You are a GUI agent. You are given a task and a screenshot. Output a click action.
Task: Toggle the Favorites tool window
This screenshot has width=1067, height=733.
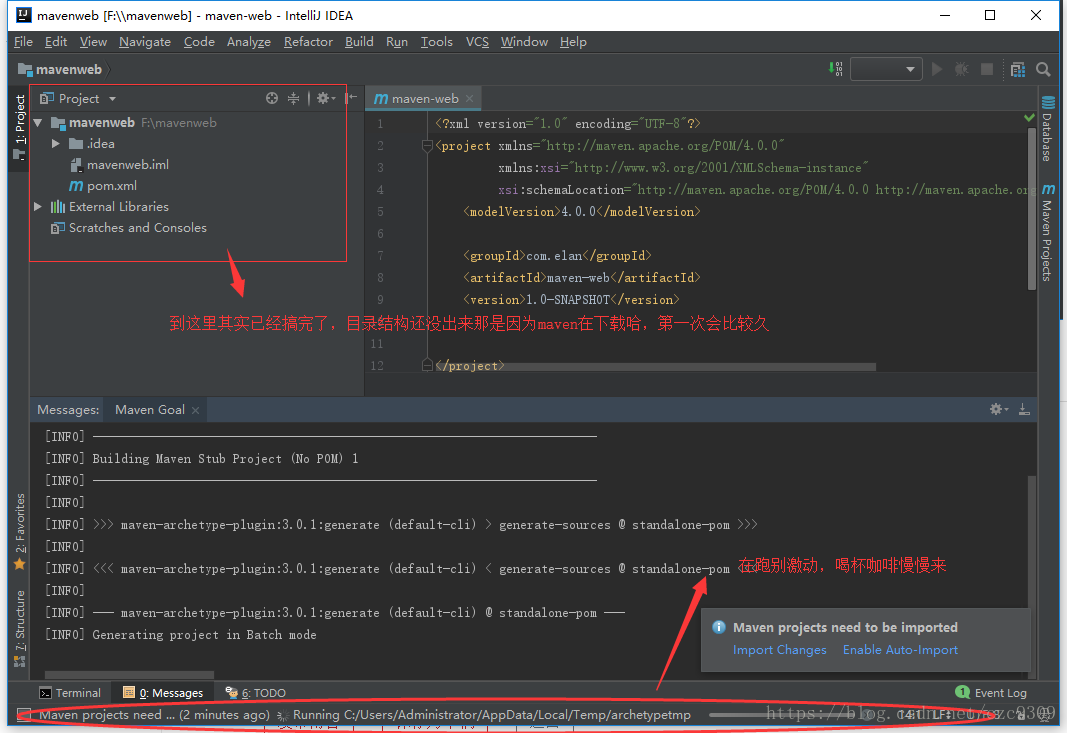(x=19, y=530)
